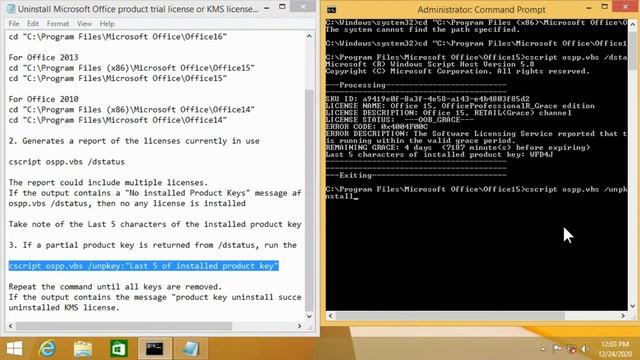
Task: Open the View menu in Notepad
Action: pos(84,24)
